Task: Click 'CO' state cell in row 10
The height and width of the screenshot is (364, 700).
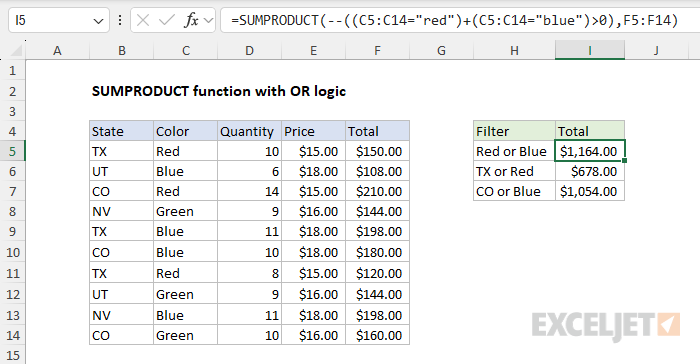Action: (x=121, y=252)
